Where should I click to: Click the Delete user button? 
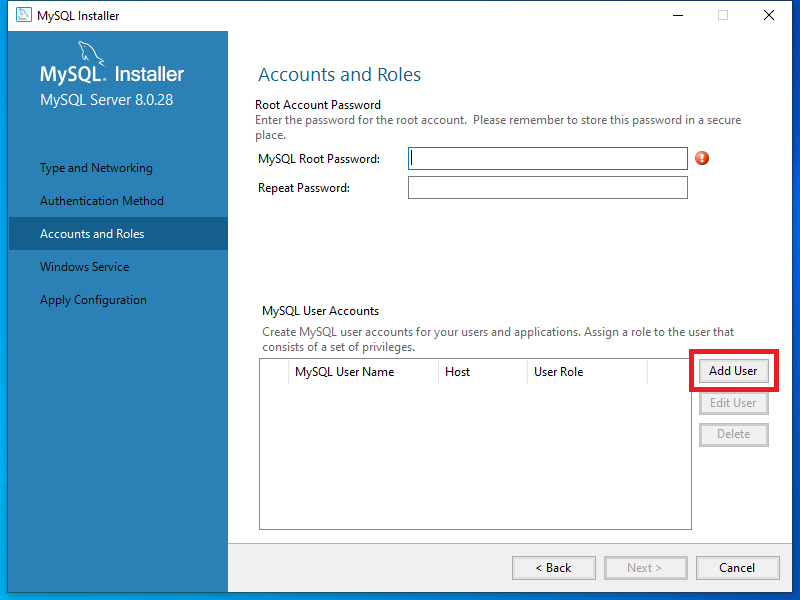click(x=733, y=434)
